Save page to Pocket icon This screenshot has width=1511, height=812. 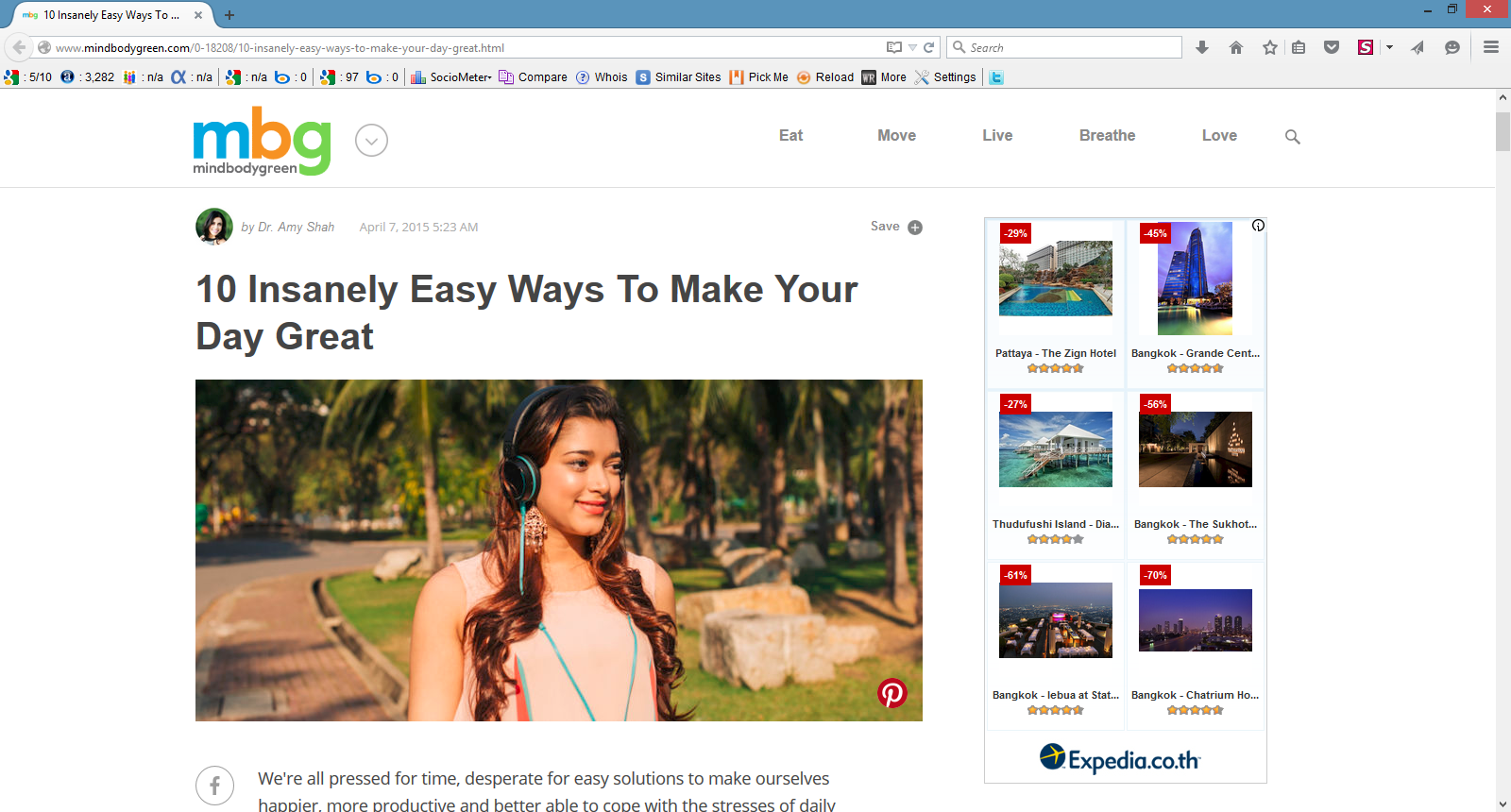tap(1332, 47)
